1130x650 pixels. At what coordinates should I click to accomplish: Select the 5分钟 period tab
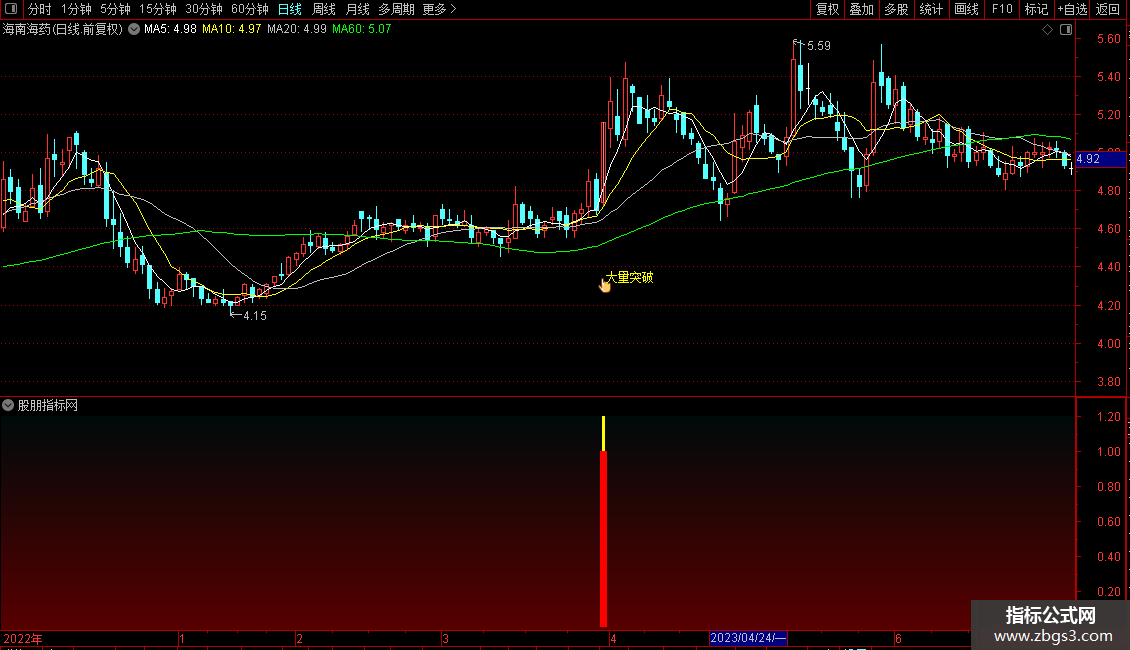[115, 9]
